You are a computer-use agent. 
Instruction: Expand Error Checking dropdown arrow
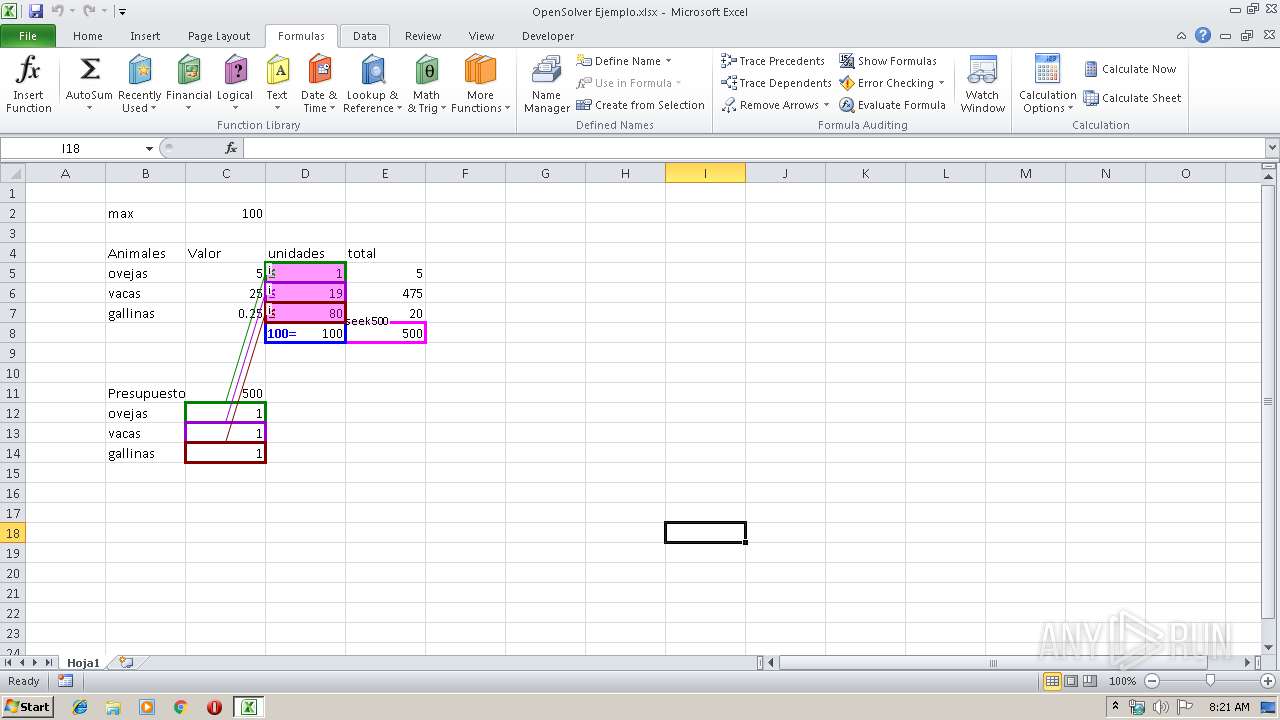[941, 83]
